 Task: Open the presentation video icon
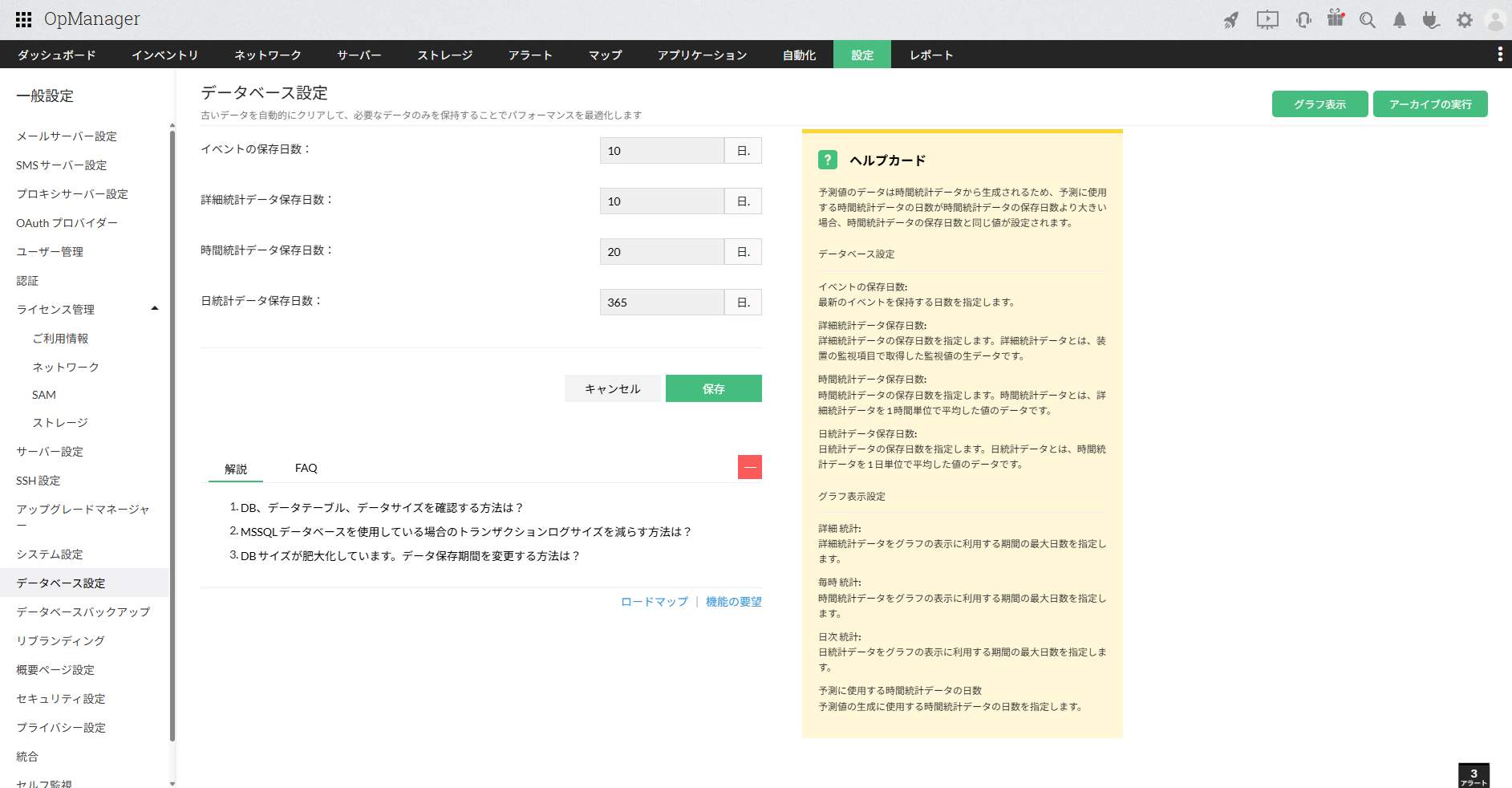pos(1267,20)
